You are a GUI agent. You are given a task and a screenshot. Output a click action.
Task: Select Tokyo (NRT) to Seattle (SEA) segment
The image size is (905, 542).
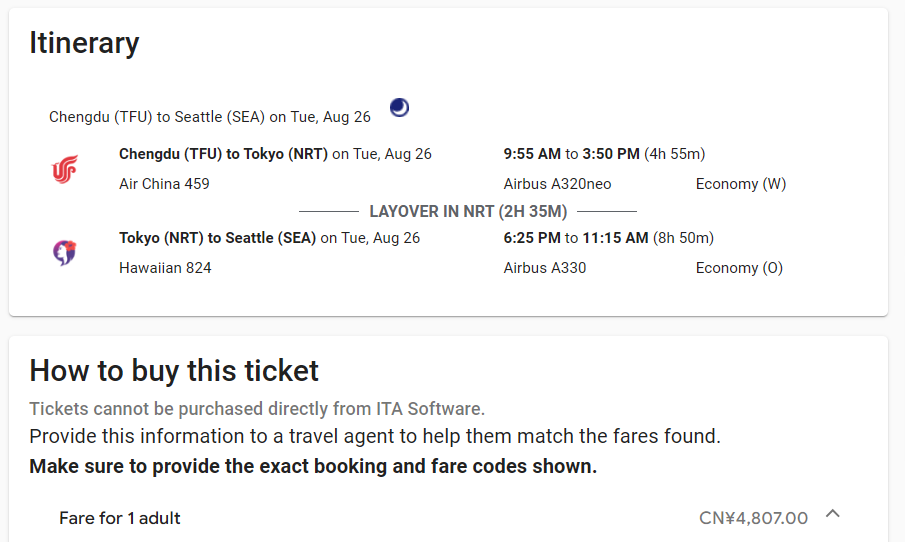(218, 238)
